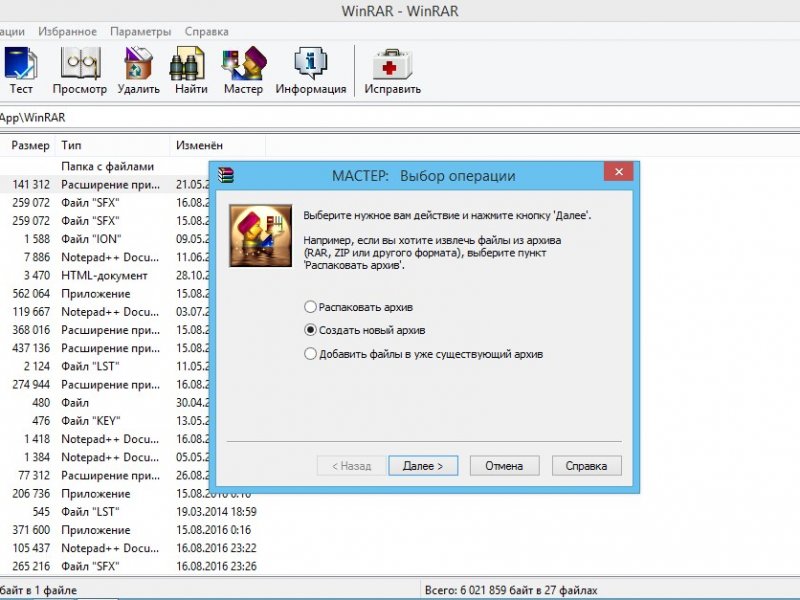Screen dimensions: 800x600
Task: Sort by the Тип column header
Action: point(113,145)
